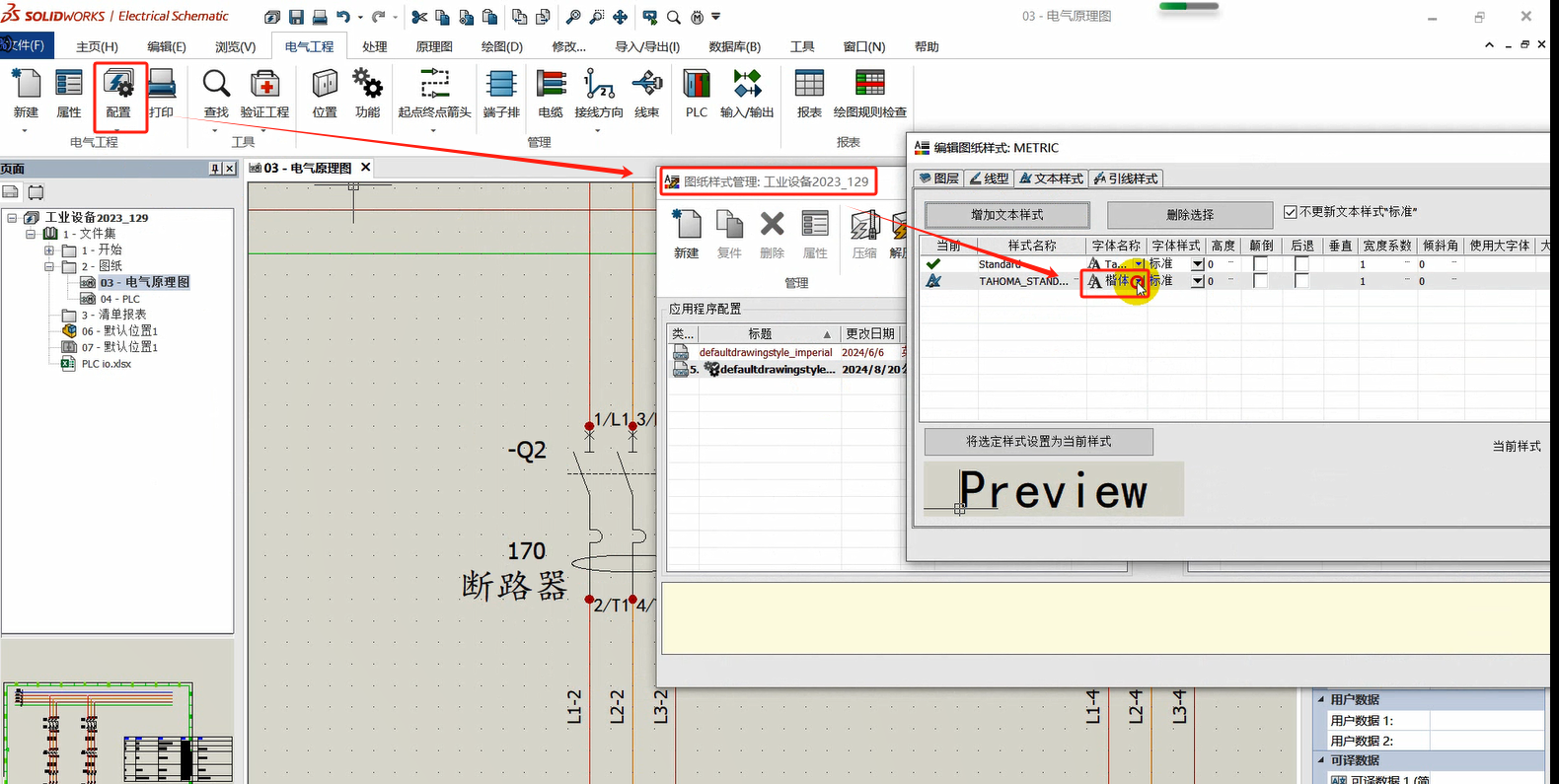1559x784 pixels.
Task: Open the 线束 (Harness) manager
Action: (x=647, y=95)
